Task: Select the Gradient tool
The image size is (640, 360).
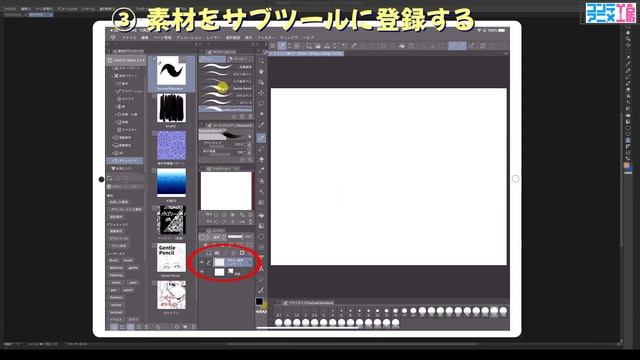Action: [x=261, y=226]
